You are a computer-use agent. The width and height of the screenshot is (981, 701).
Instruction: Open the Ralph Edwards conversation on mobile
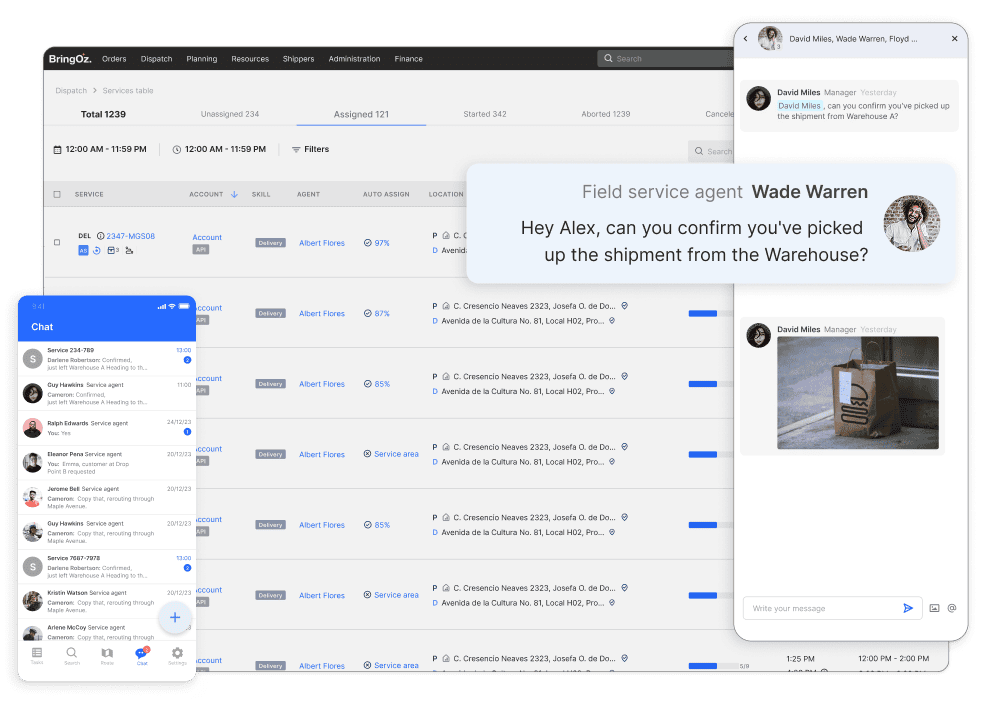click(107, 428)
